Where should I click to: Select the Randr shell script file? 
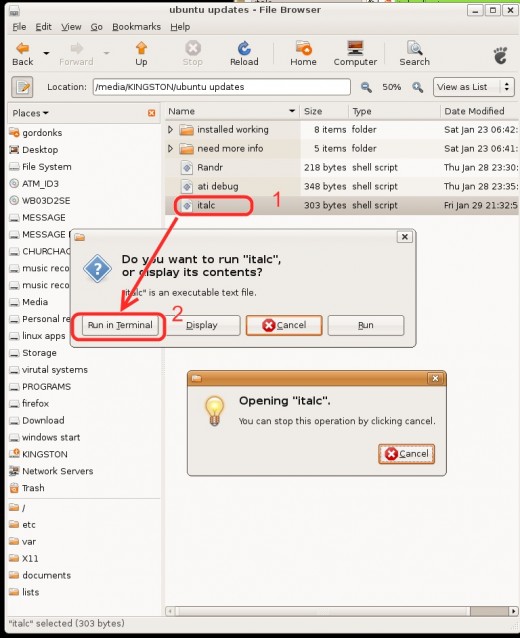click(210, 167)
